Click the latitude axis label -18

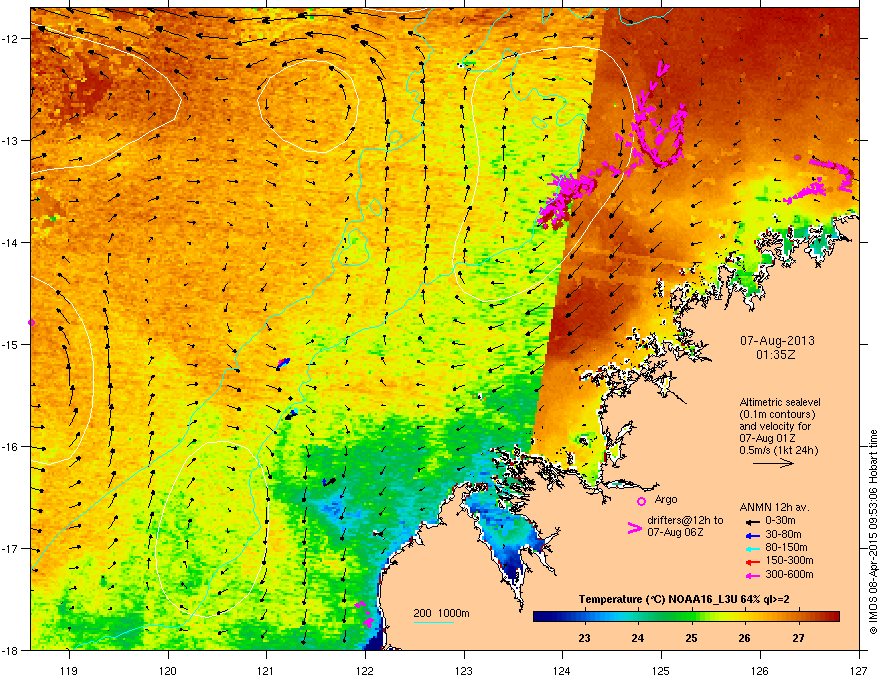(x=10, y=650)
